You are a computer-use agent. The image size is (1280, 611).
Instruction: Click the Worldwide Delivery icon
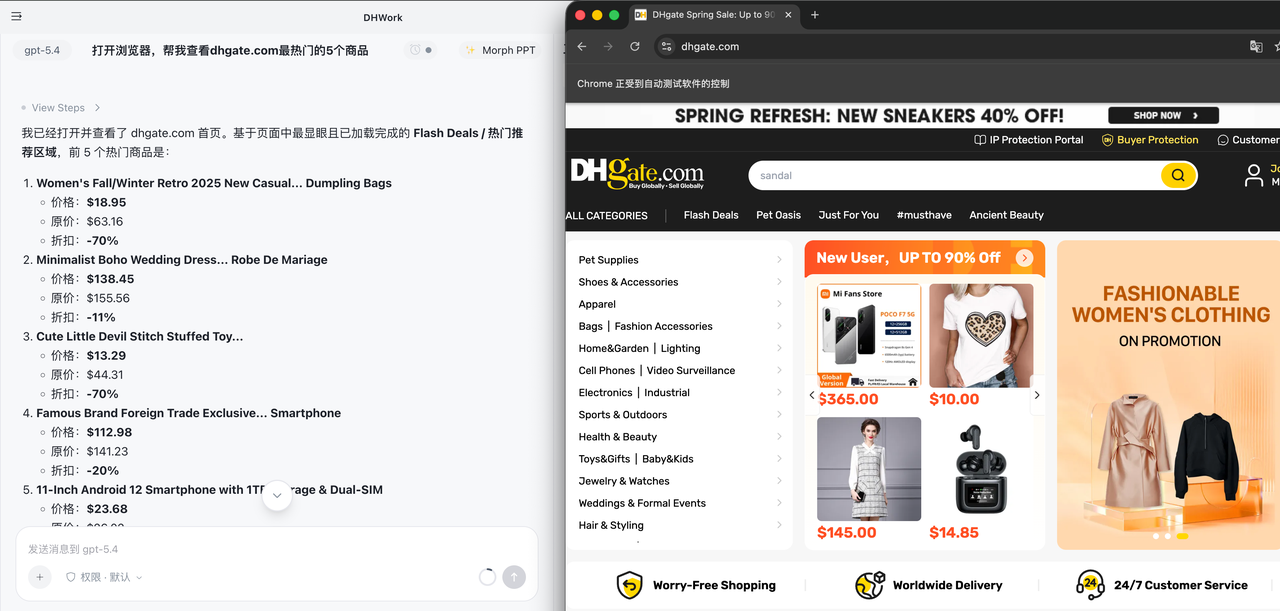[870, 585]
